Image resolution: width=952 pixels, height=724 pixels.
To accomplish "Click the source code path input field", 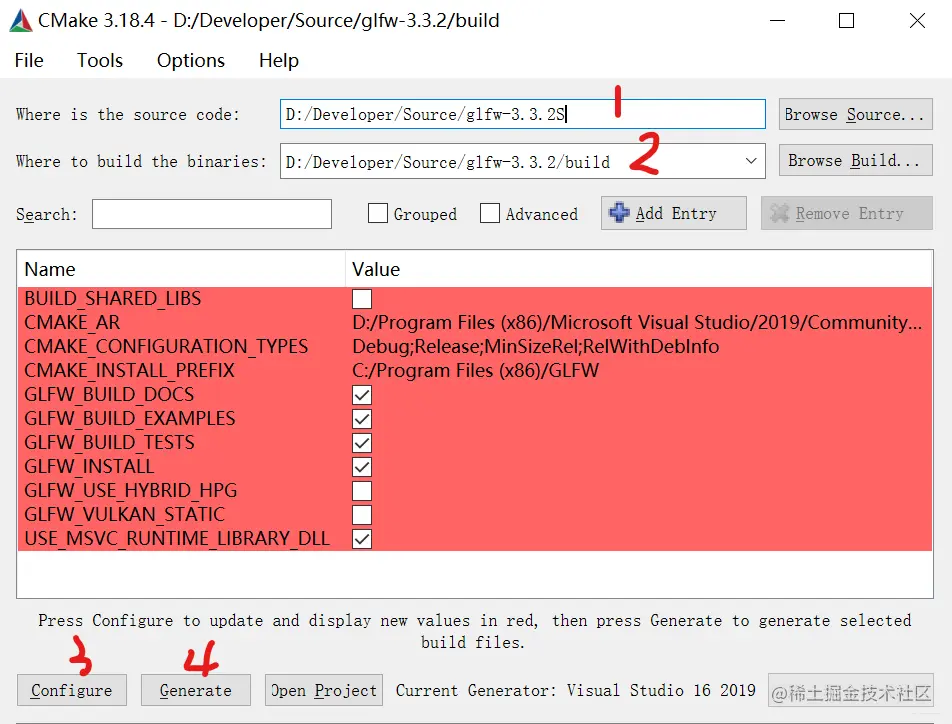I will [522, 114].
